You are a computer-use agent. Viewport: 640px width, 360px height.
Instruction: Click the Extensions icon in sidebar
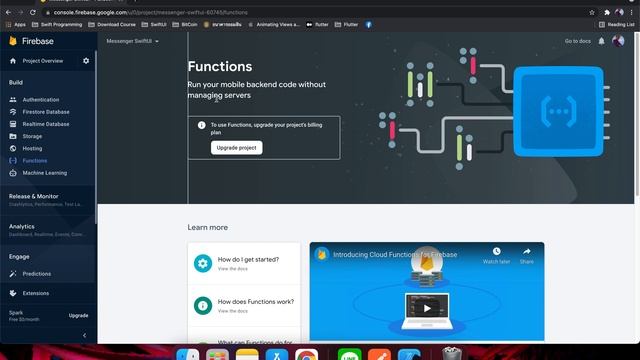click(x=13, y=293)
